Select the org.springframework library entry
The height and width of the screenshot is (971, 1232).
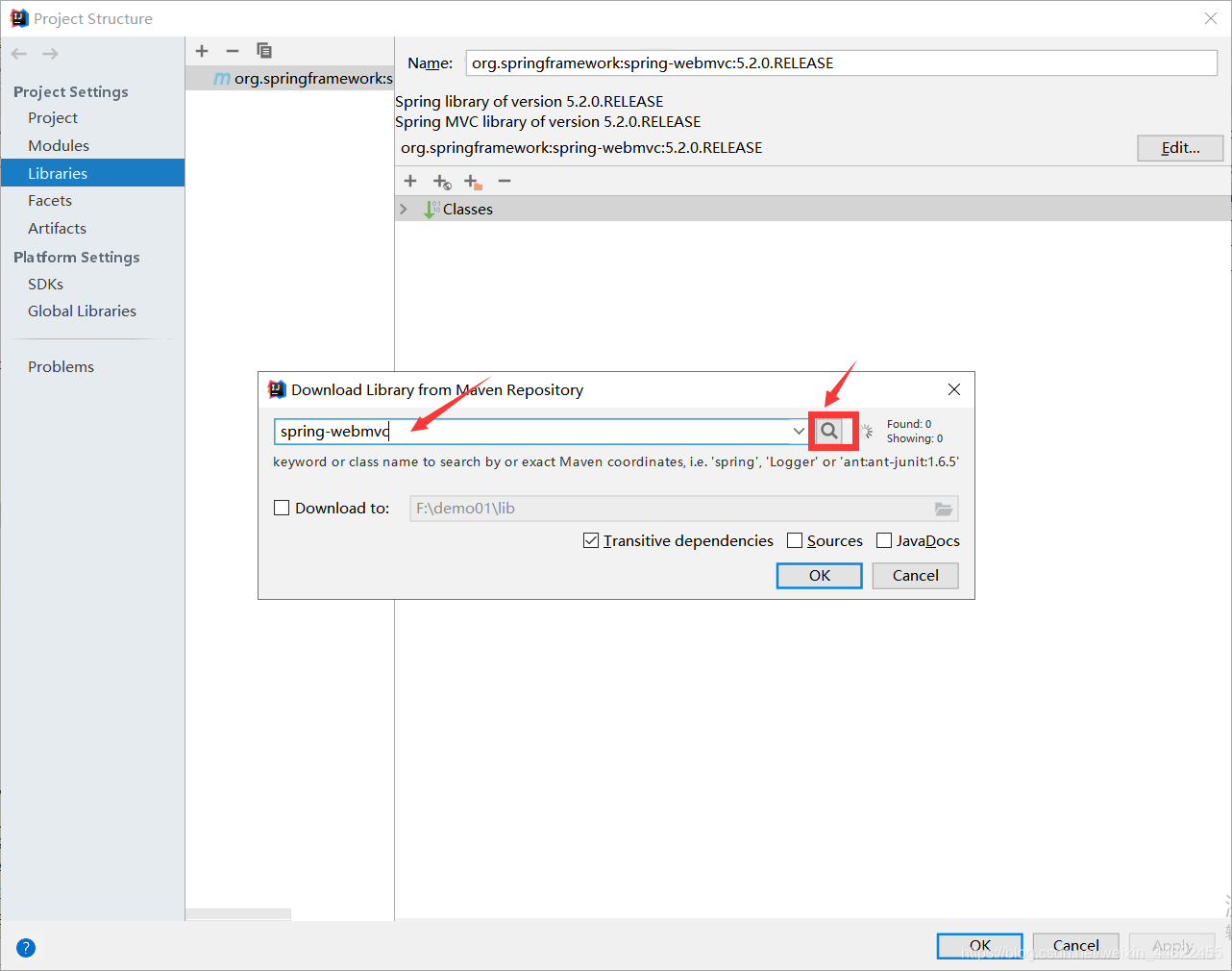[x=289, y=79]
